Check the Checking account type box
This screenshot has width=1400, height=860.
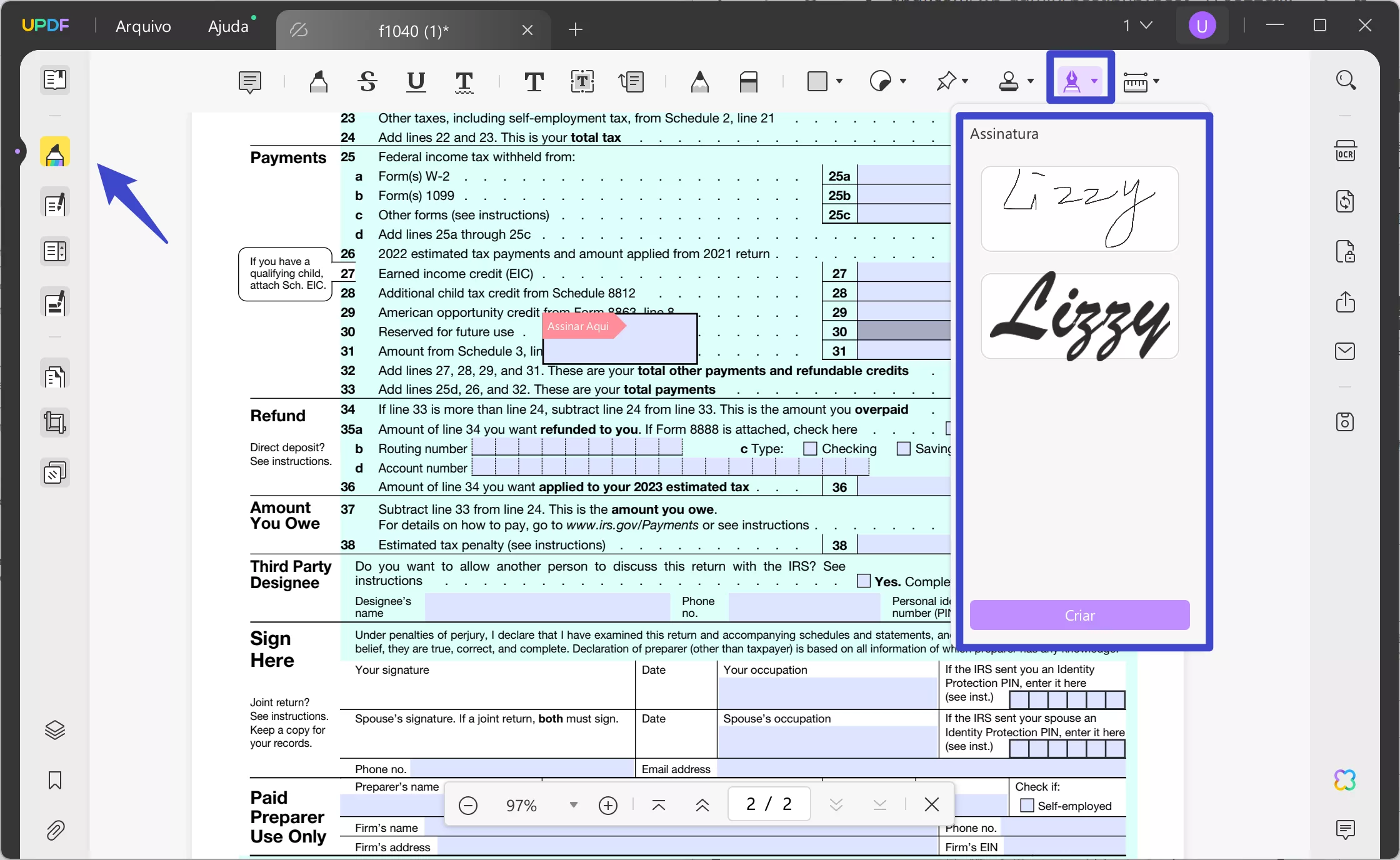pyautogui.click(x=810, y=449)
